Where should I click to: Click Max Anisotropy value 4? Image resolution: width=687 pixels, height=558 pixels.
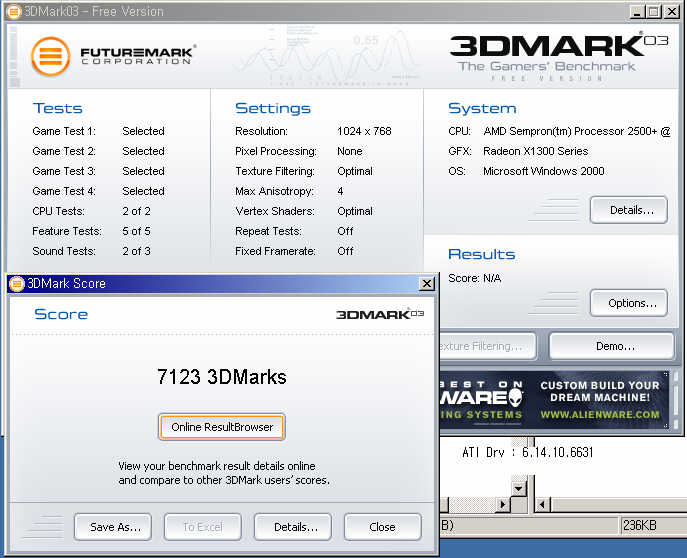pos(340,191)
